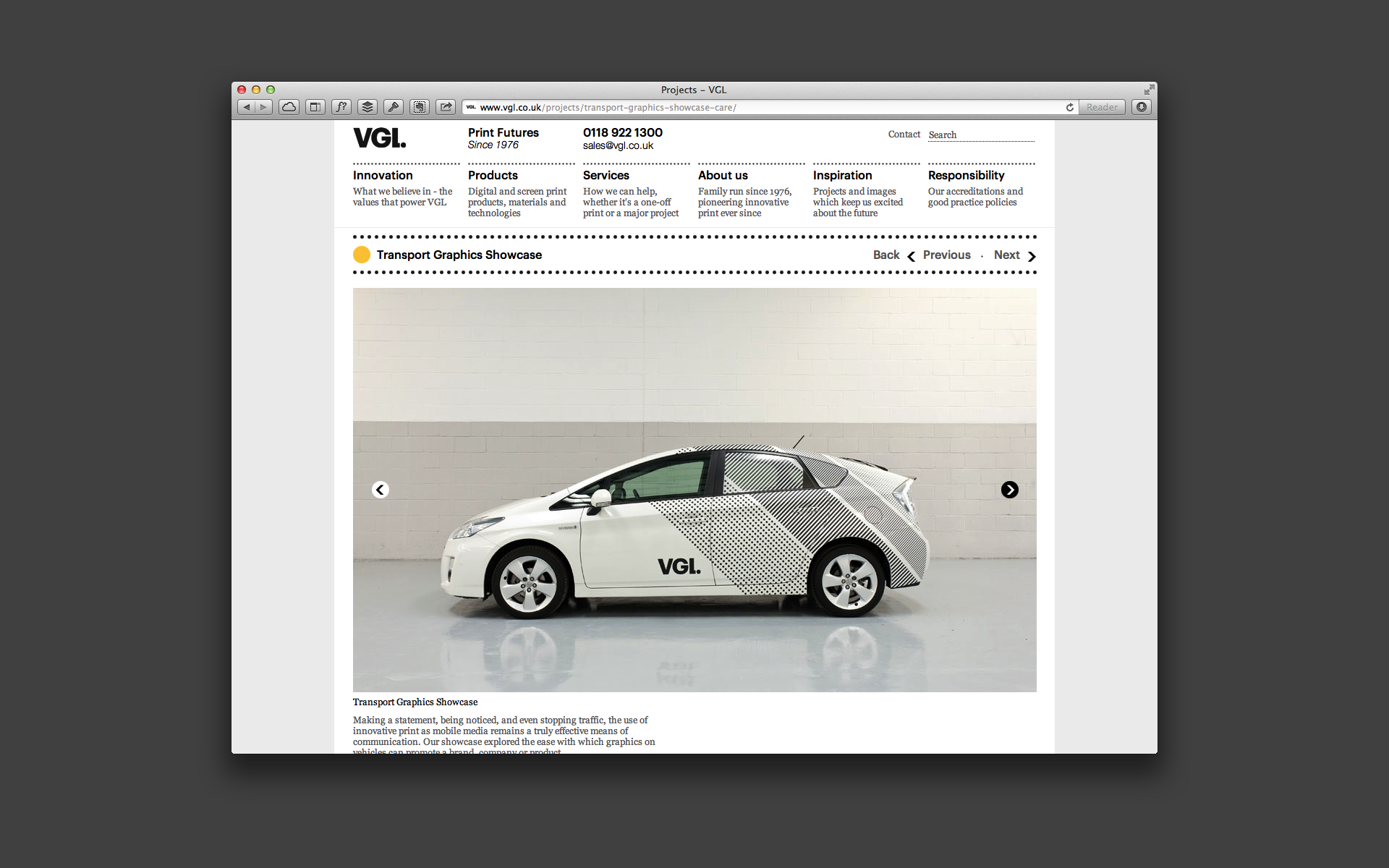
Task: Open iCloud Tabs cloud icon
Action: 289,107
